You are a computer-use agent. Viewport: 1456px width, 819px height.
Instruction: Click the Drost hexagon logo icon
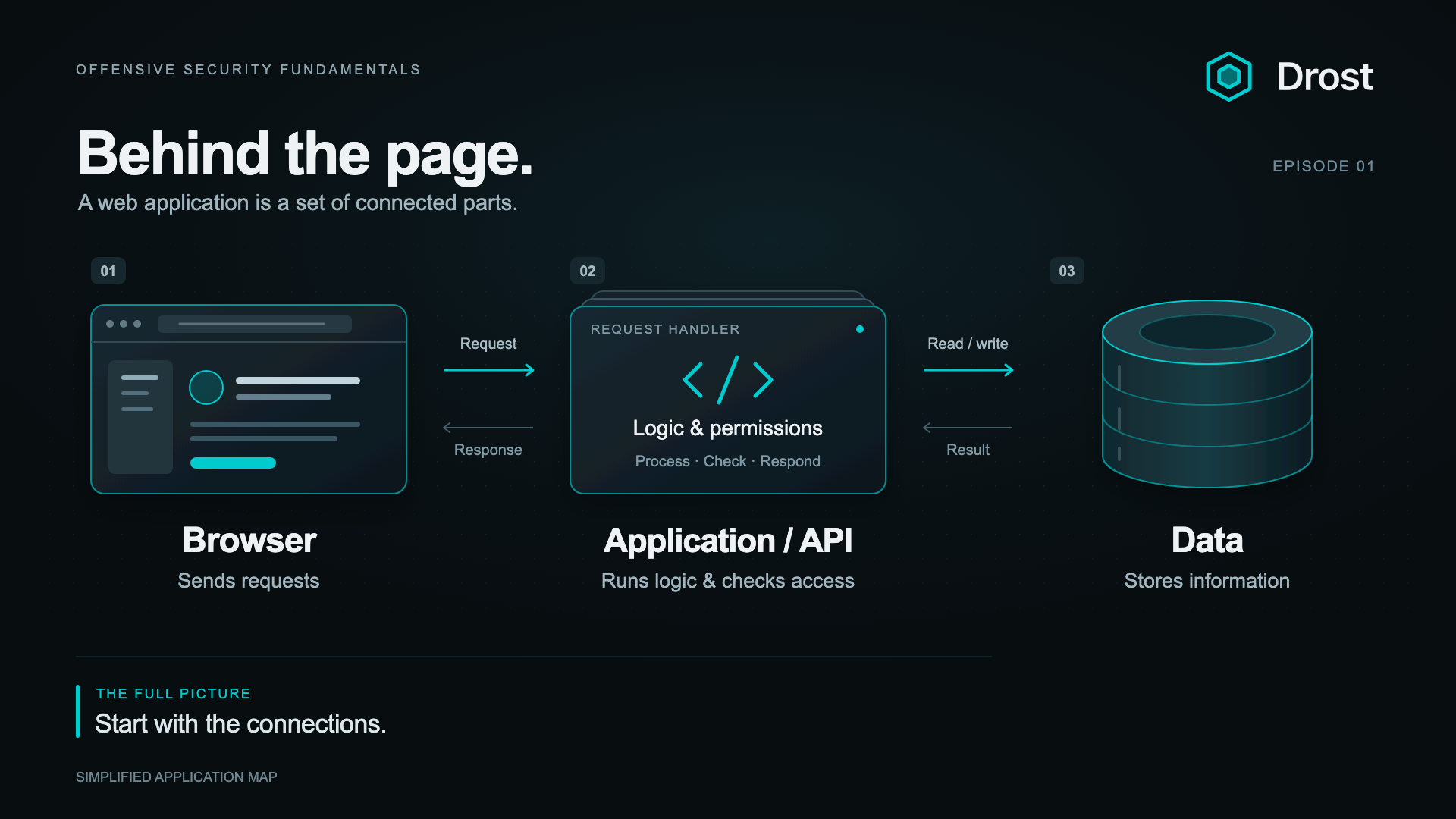1228,77
